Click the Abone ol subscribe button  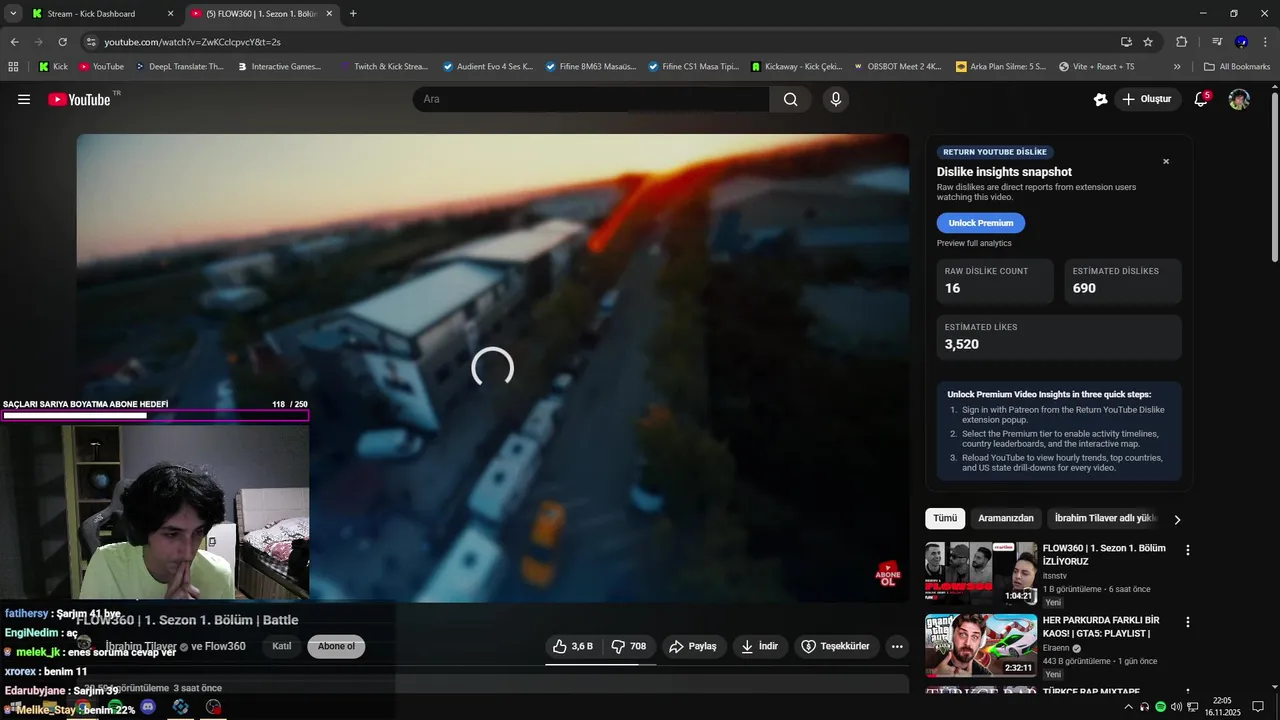(x=336, y=646)
